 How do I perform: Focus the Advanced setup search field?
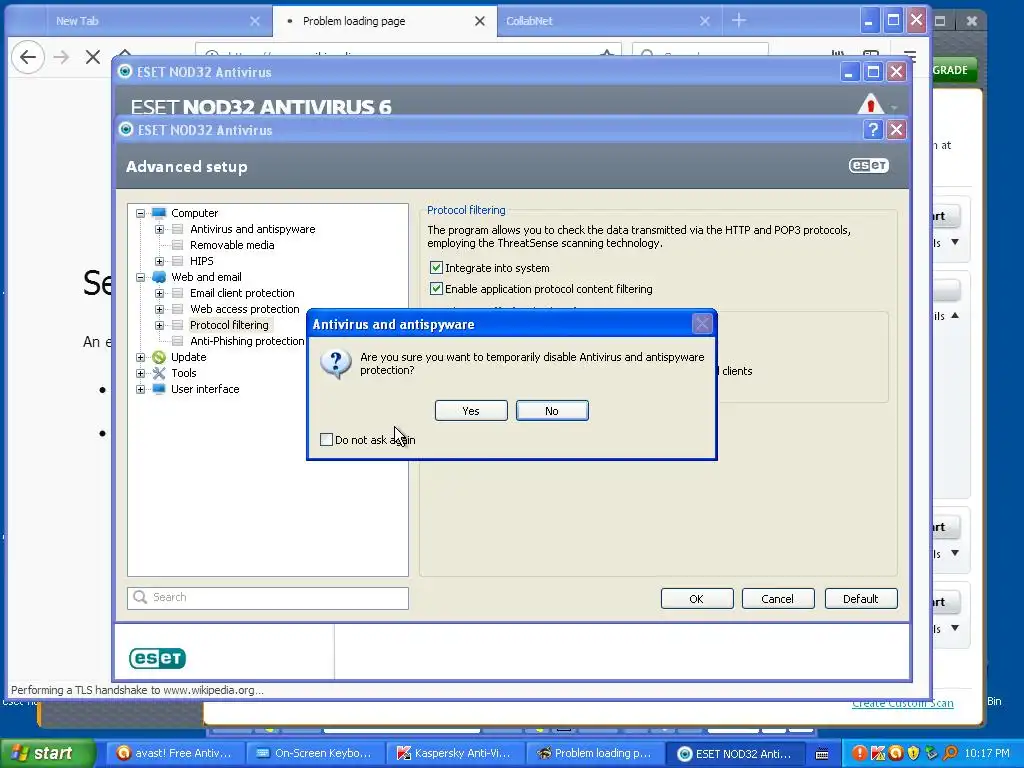click(268, 598)
